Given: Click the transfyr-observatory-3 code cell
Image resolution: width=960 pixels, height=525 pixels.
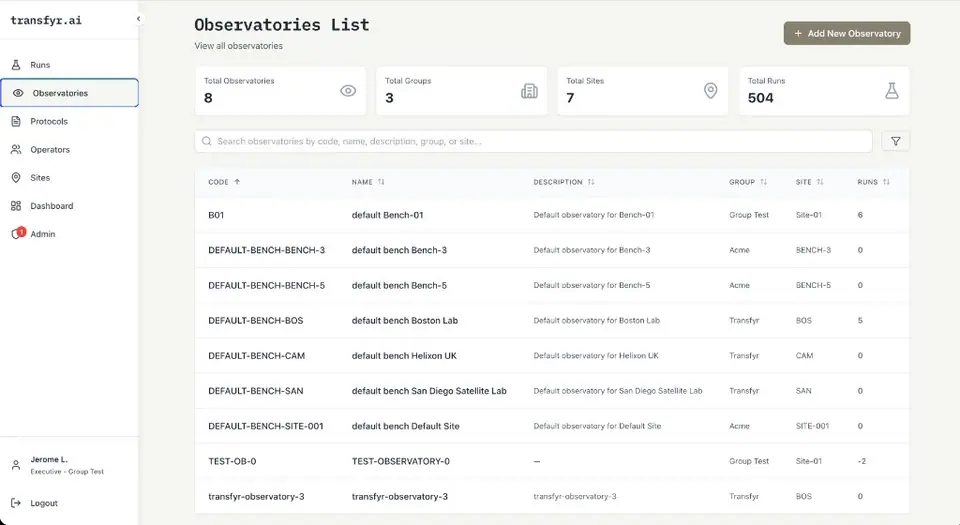Looking at the screenshot, I should pyautogui.click(x=256, y=496).
